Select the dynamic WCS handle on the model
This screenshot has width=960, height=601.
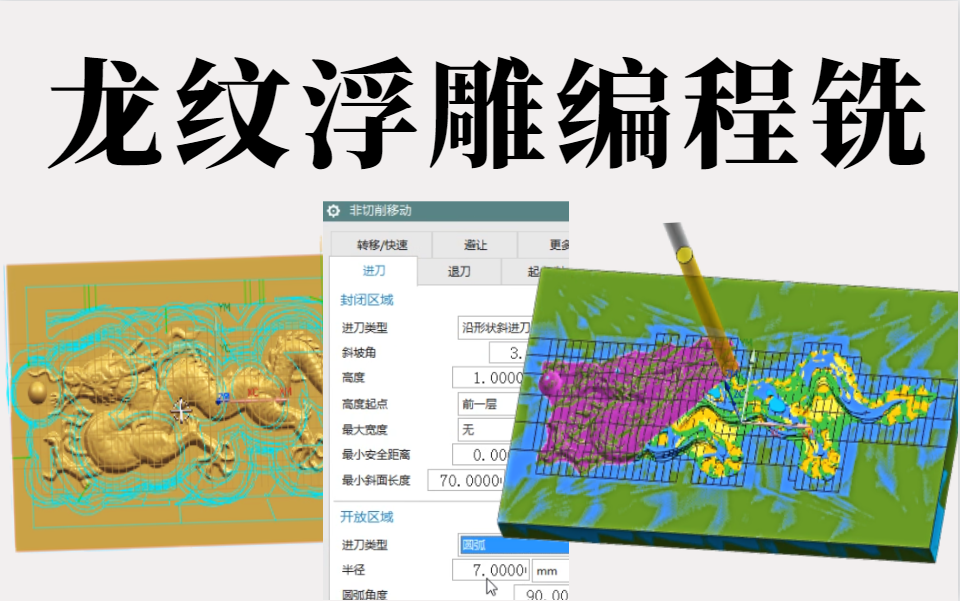[181, 411]
